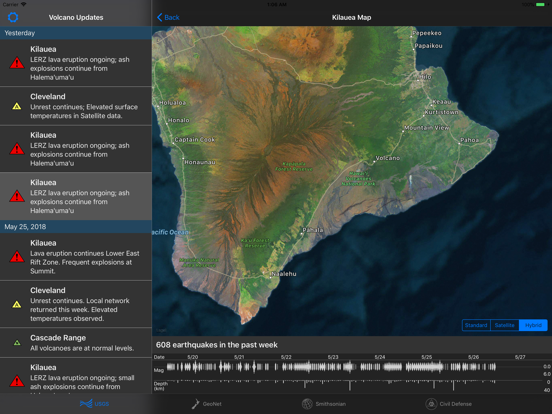
Task: Click the Captain Cook map label
Action: pos(195,139)
